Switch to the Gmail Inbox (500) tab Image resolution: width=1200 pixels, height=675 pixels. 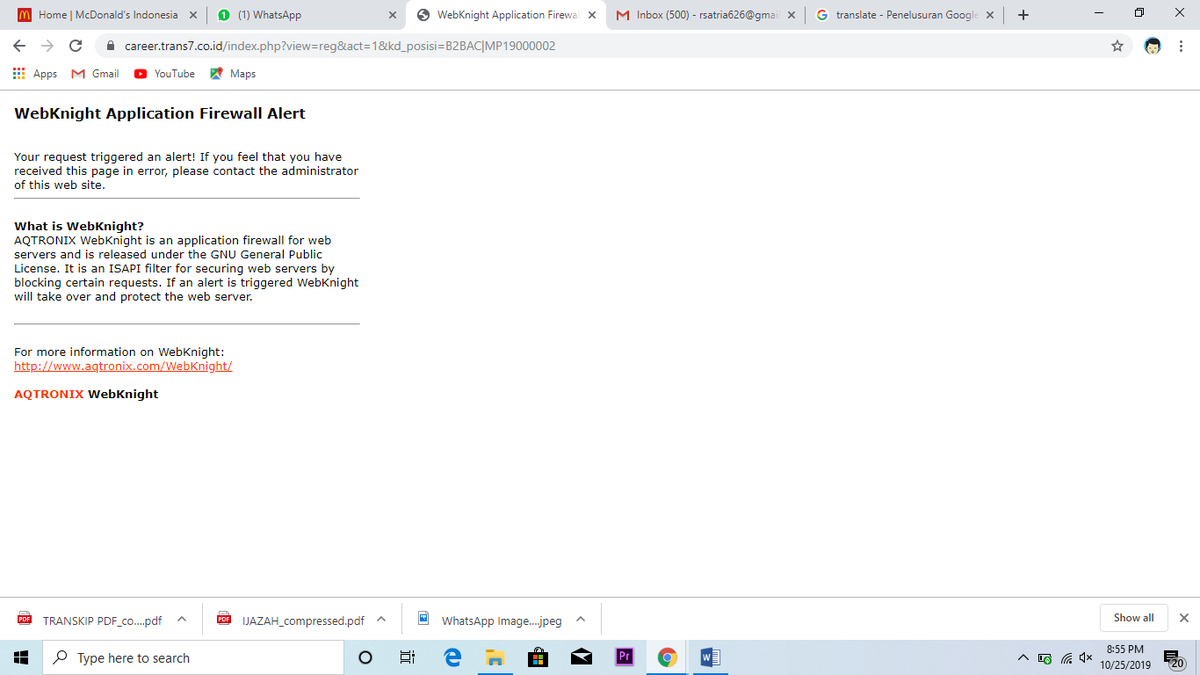(x=705, y=15)
